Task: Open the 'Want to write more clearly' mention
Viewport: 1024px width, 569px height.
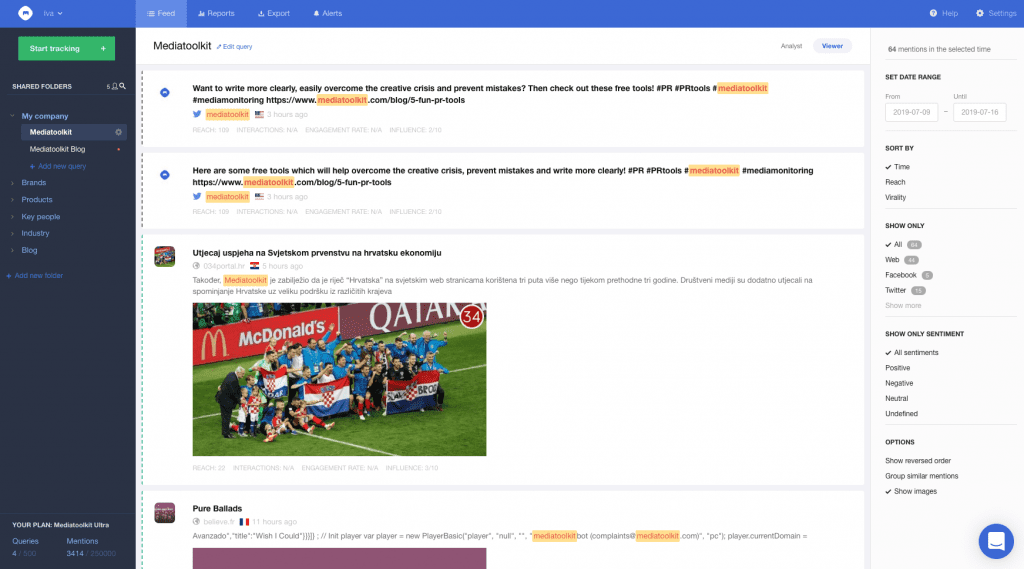Action: 480,94
